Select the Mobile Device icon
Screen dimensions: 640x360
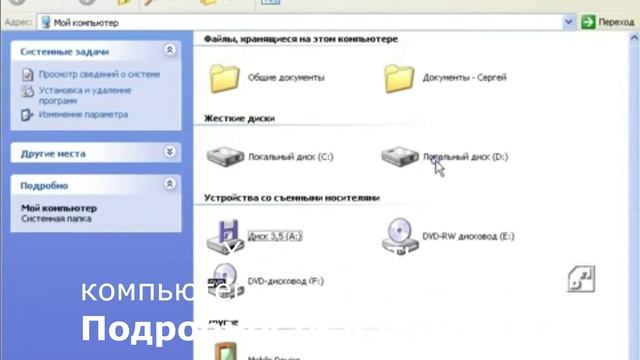225,352
